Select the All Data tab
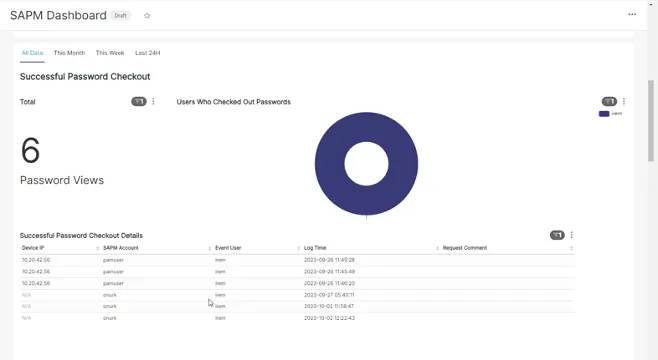658x360 pixels. tap(32, 53)
